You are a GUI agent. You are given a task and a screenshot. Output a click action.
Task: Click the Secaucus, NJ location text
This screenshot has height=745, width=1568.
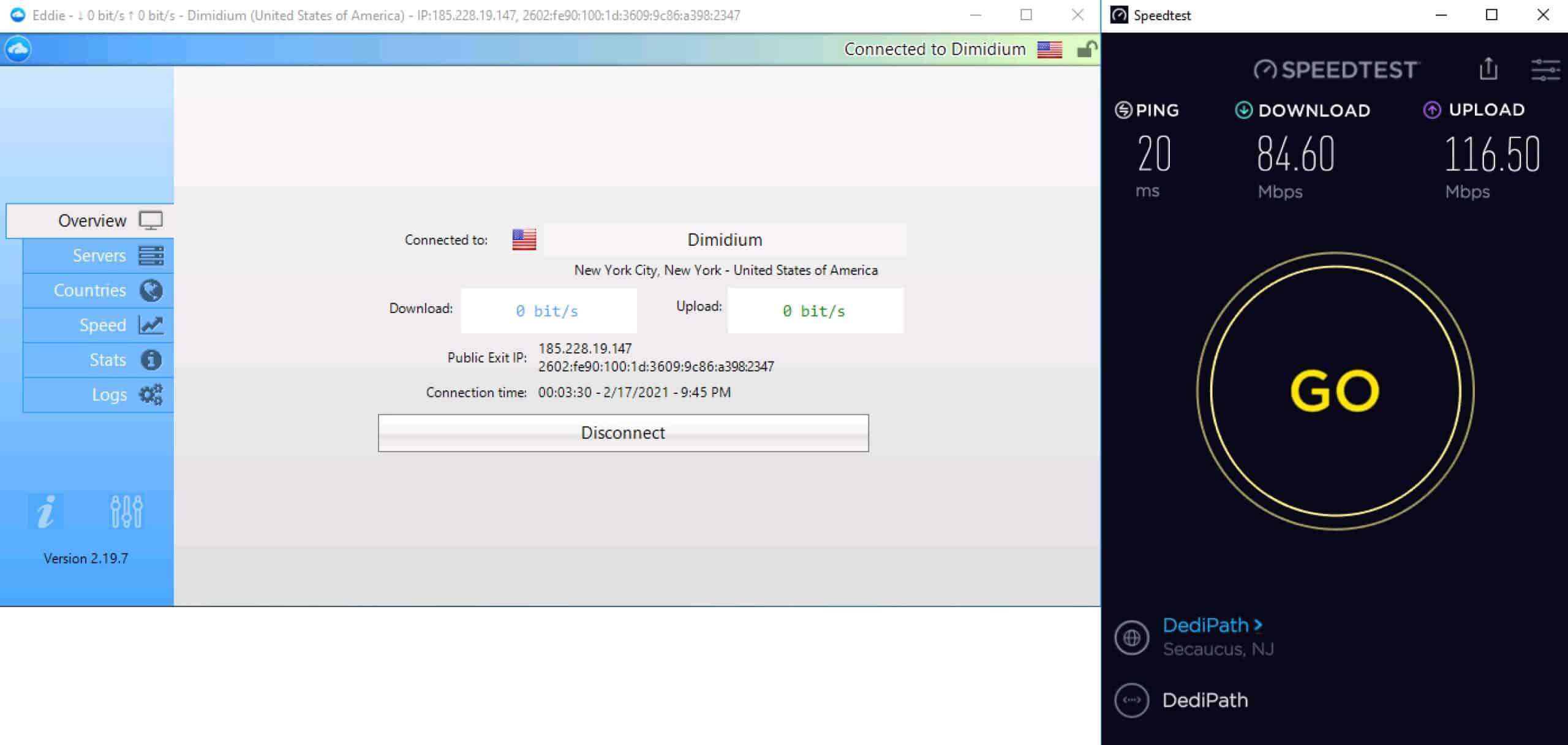(x=1218, y=649)
